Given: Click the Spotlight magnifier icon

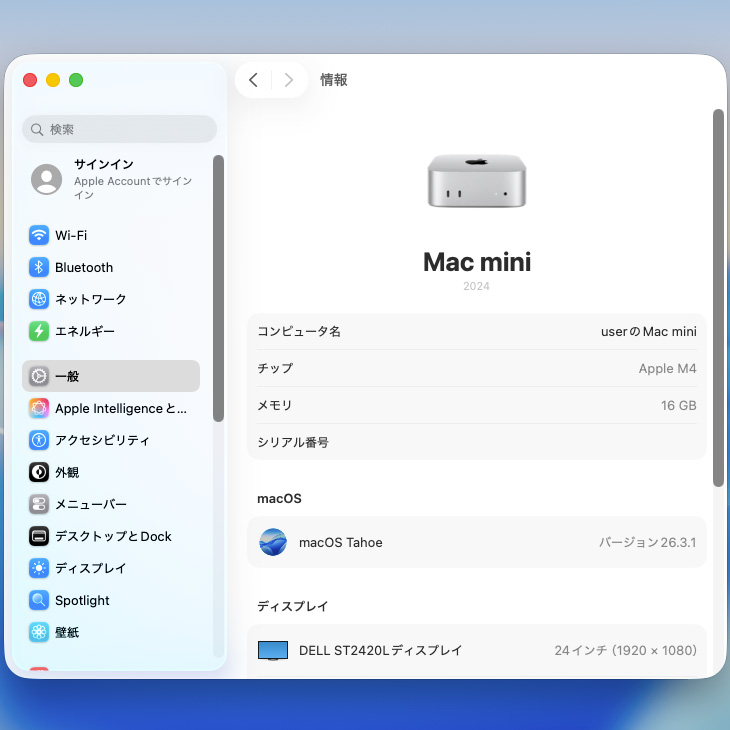Looking at the screenshot, I should (39, 600).
